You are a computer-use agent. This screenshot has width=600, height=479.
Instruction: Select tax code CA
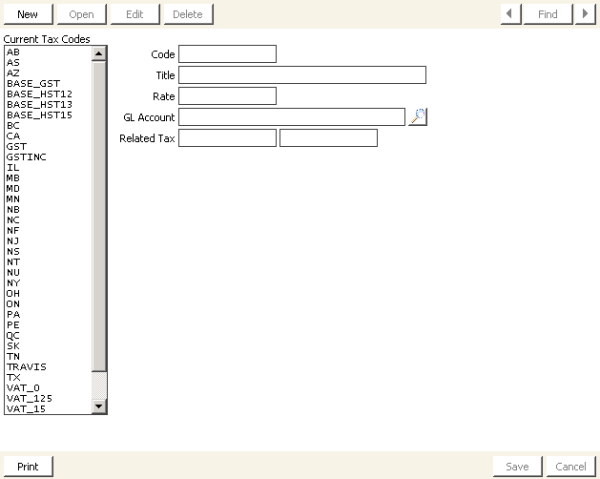(x=48, y=136)
